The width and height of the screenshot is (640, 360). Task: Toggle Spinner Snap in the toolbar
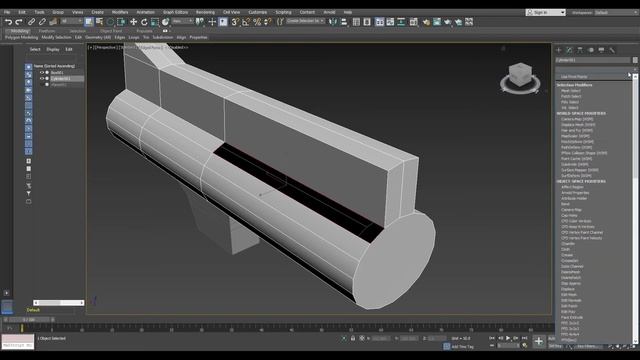pyautogui.click(x=268, y=22)
